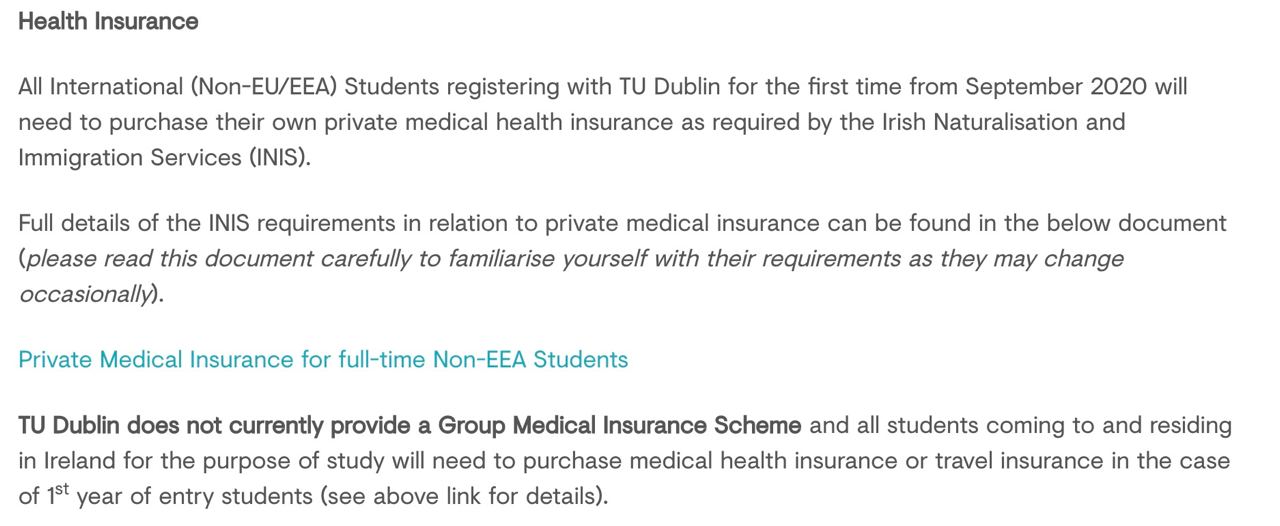
Task: Click the bold Group Medical Insurance Scheme sentence
Action: pos(410,425)
